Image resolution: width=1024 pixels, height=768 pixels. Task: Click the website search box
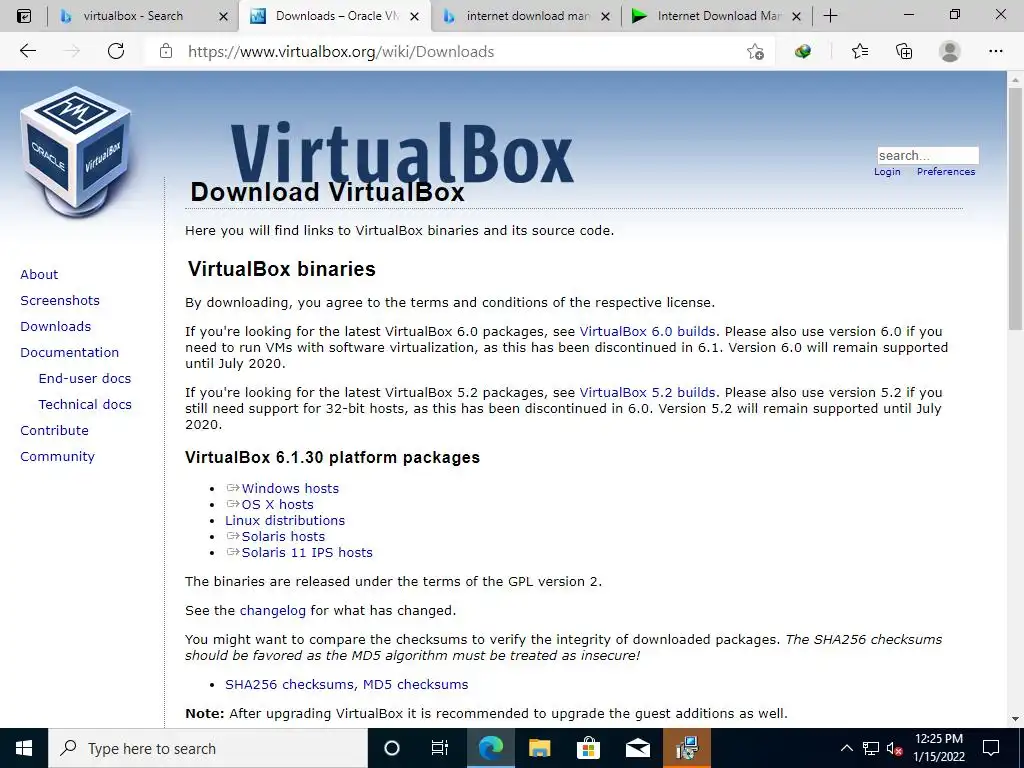[x=927, y=155]
